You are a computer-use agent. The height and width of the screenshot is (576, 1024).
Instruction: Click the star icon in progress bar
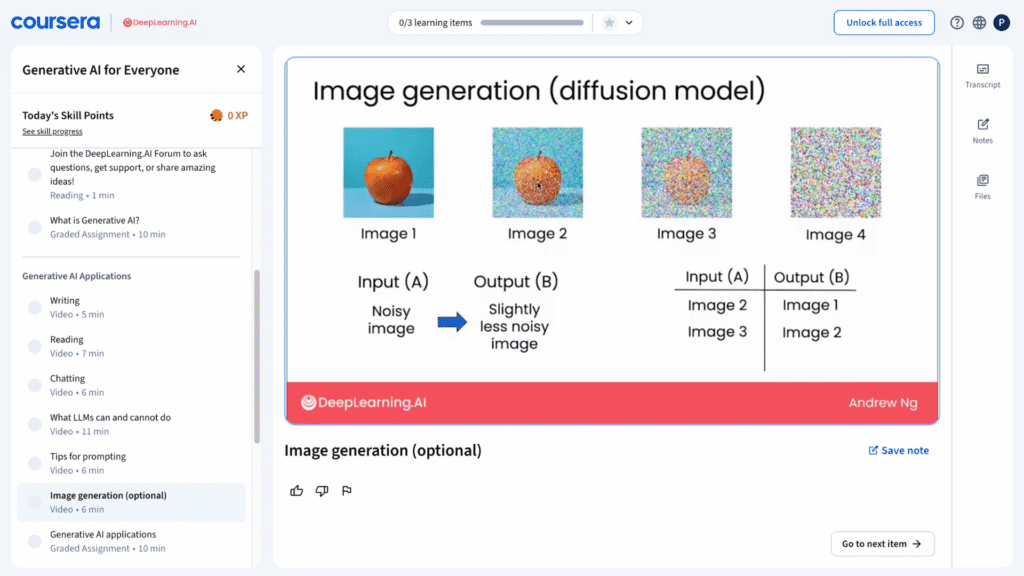[x=609, y=23]
